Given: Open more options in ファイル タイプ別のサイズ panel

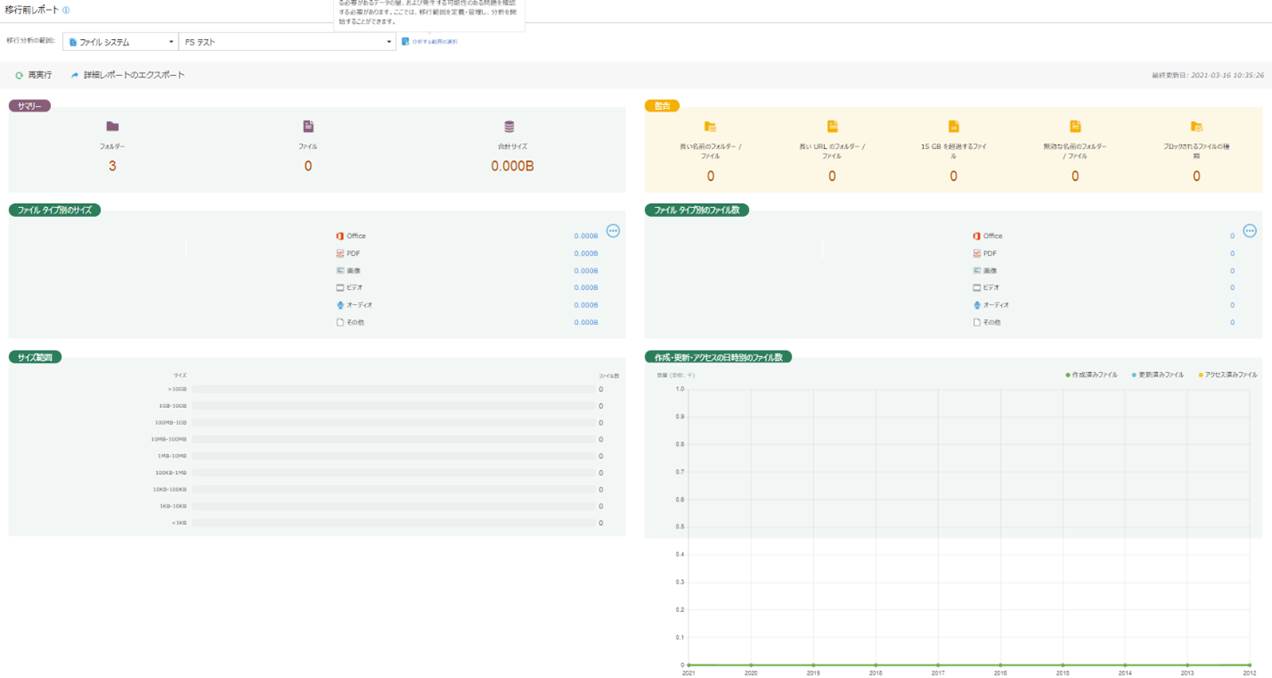Looking at the screenshot, I should tap(613, 231).
